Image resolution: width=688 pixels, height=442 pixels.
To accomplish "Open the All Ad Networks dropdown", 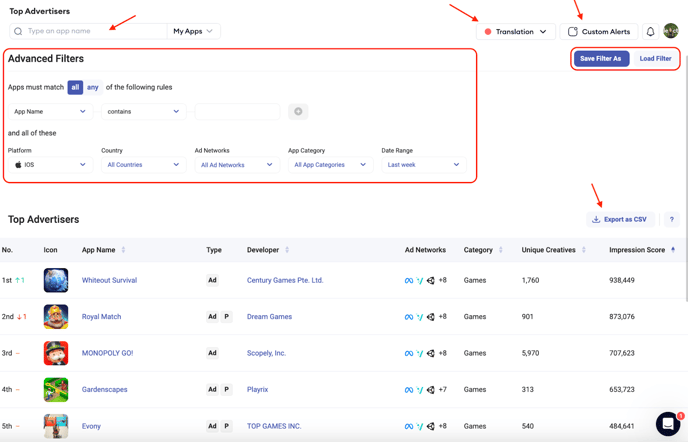I will [x=237, y=165].
